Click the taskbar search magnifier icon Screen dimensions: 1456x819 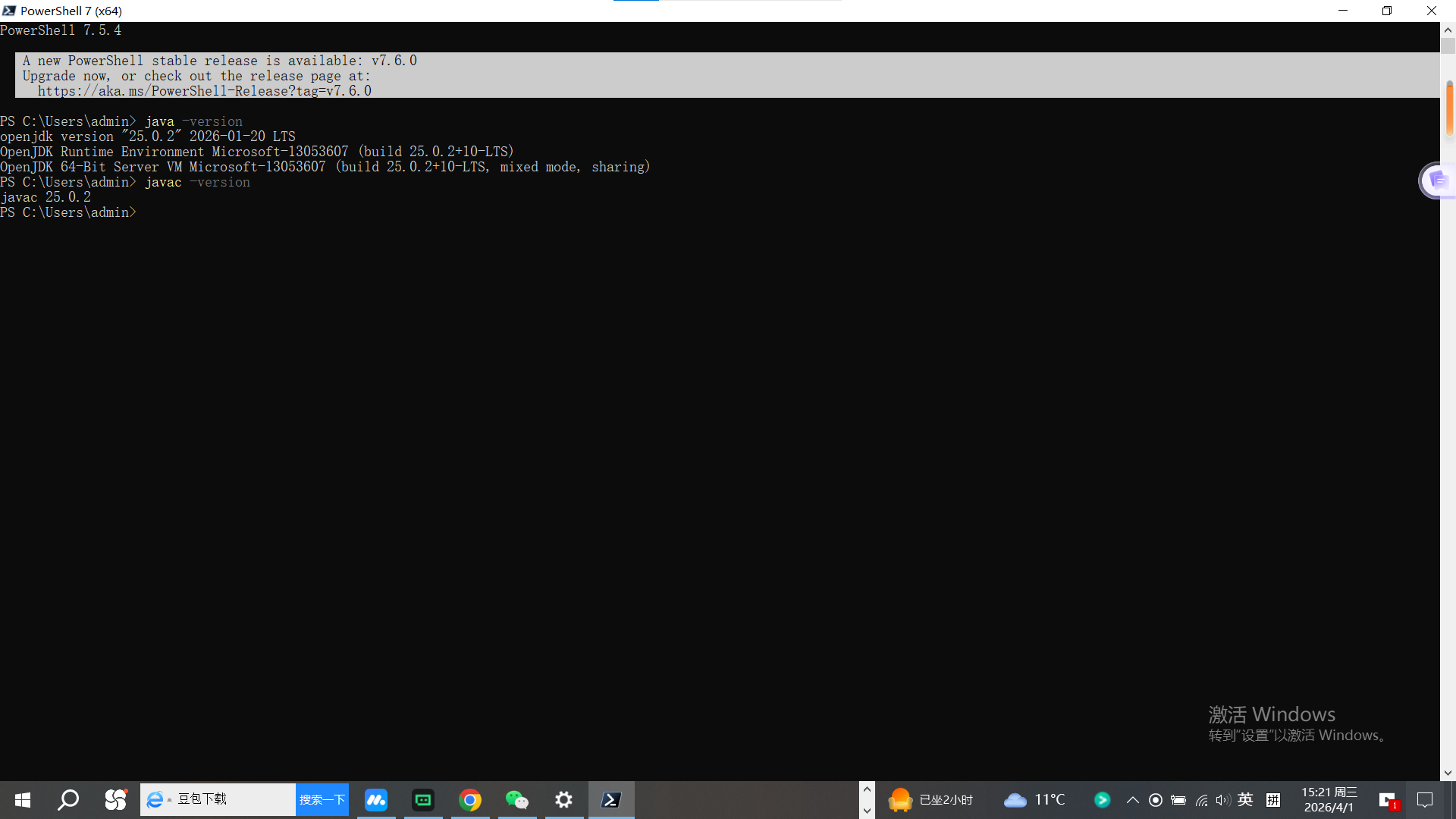(69, 800)
